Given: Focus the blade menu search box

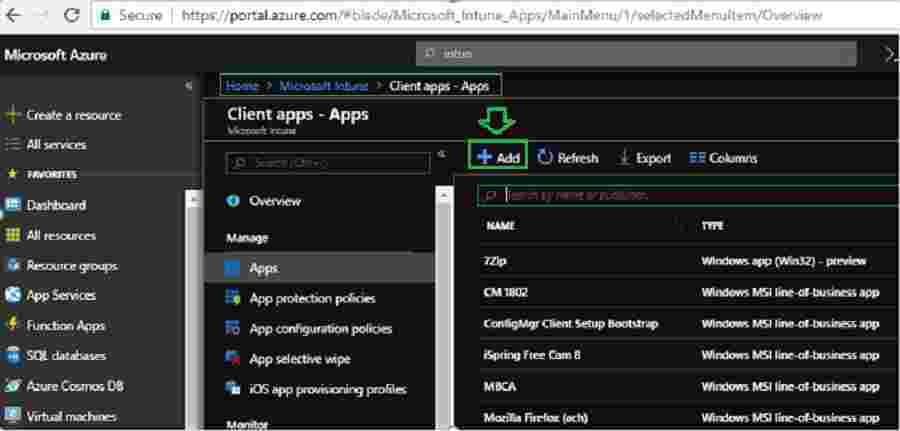Looking at the screenshot, I should coord(328,163).
